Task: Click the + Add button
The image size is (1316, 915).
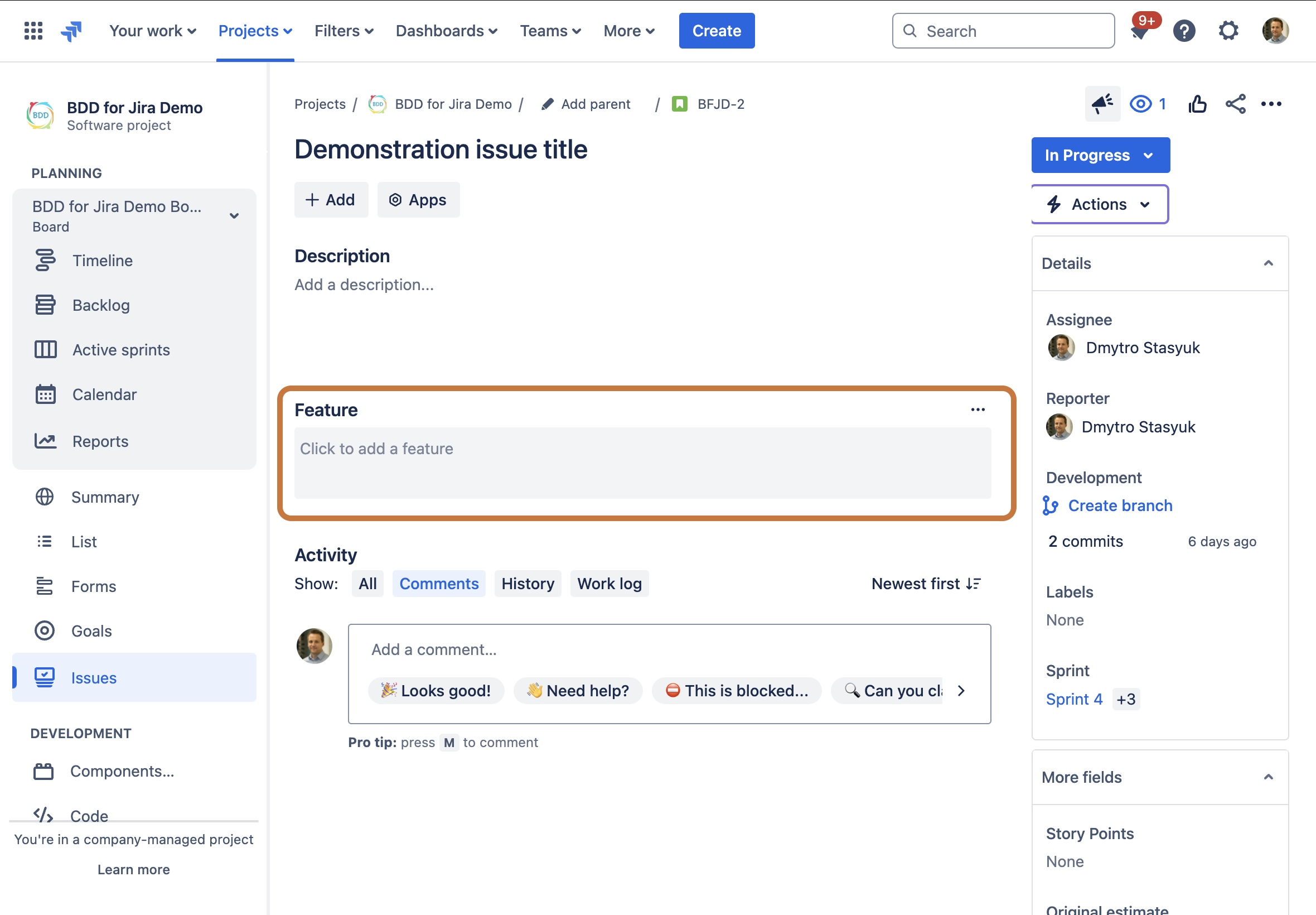Action: (x=331, y=200)
